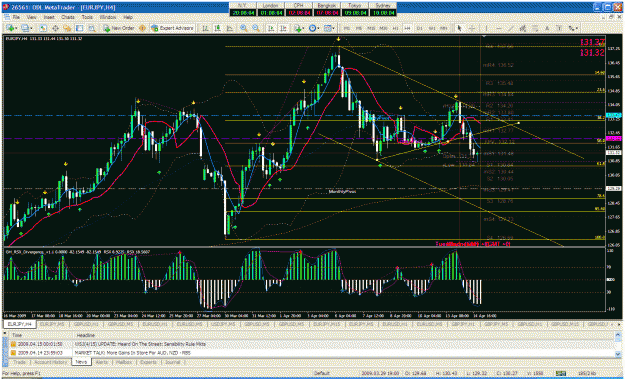Switch to the Trade terminal tab
625x379 pixels.
19,362
